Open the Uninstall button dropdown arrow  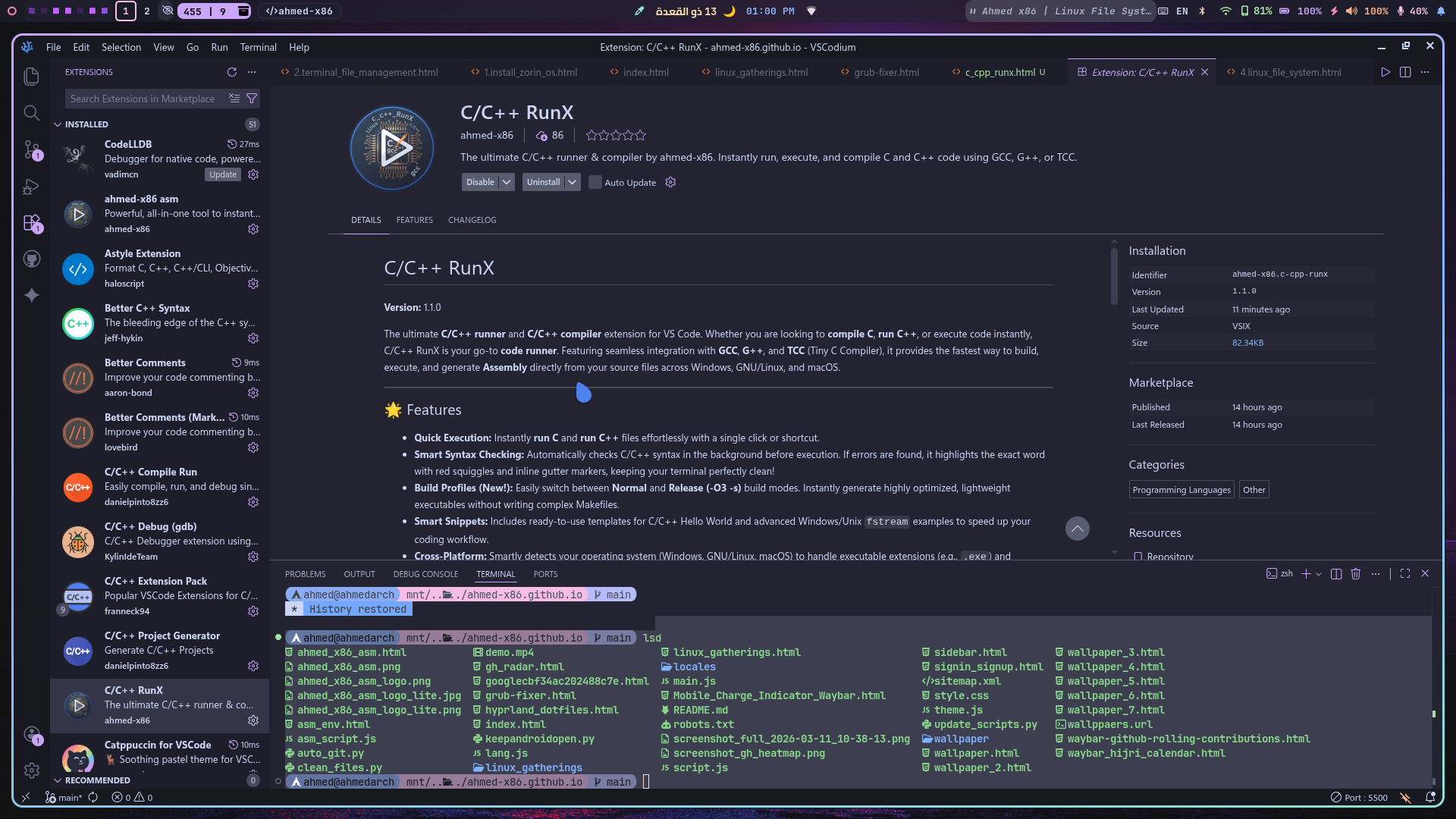click(573, 182)
